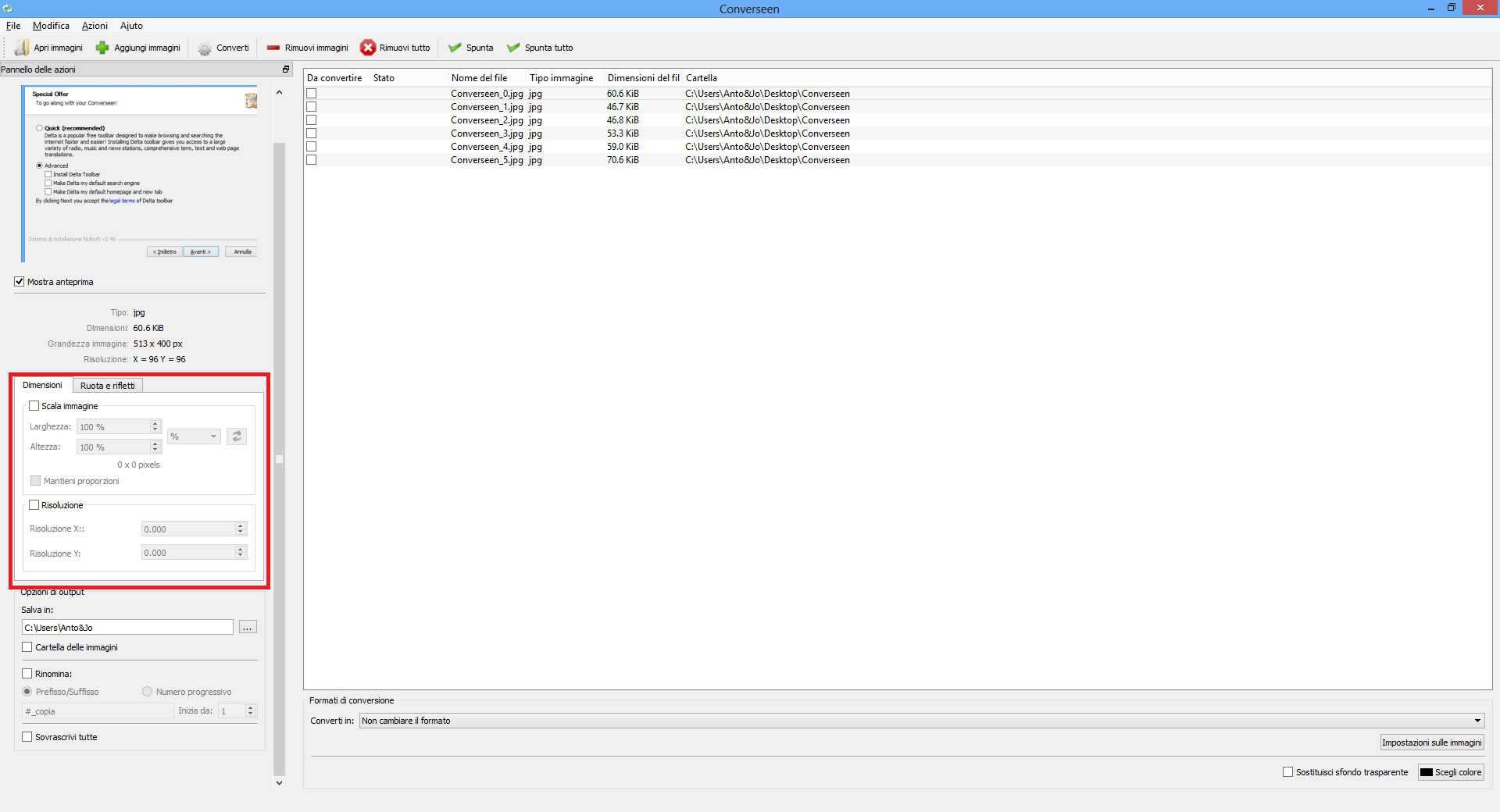Click the image preview thumbnail
Screen dimensions: 1500x812
pos(140,174)
